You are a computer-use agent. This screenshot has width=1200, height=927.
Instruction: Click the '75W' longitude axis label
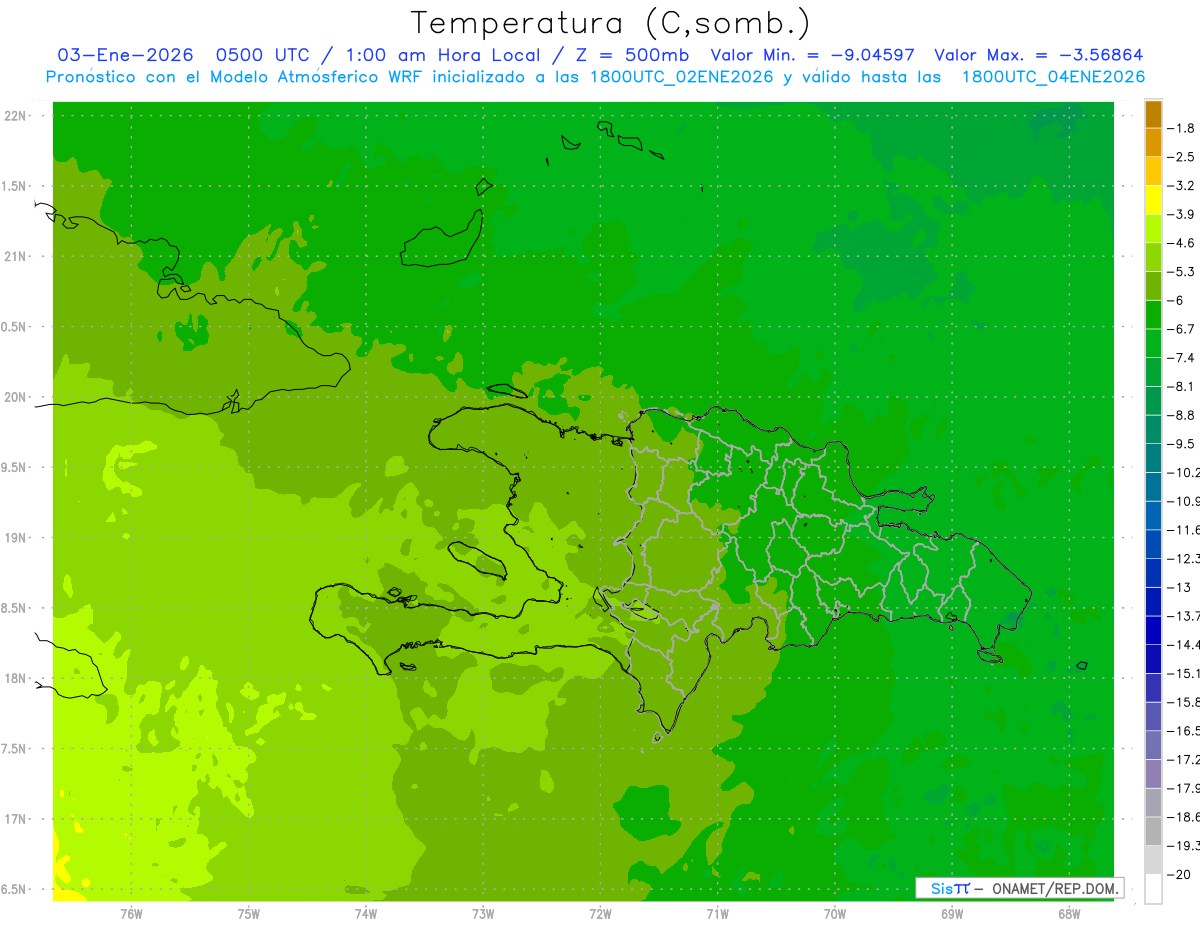pyautogui.click(x=249, y=914)
